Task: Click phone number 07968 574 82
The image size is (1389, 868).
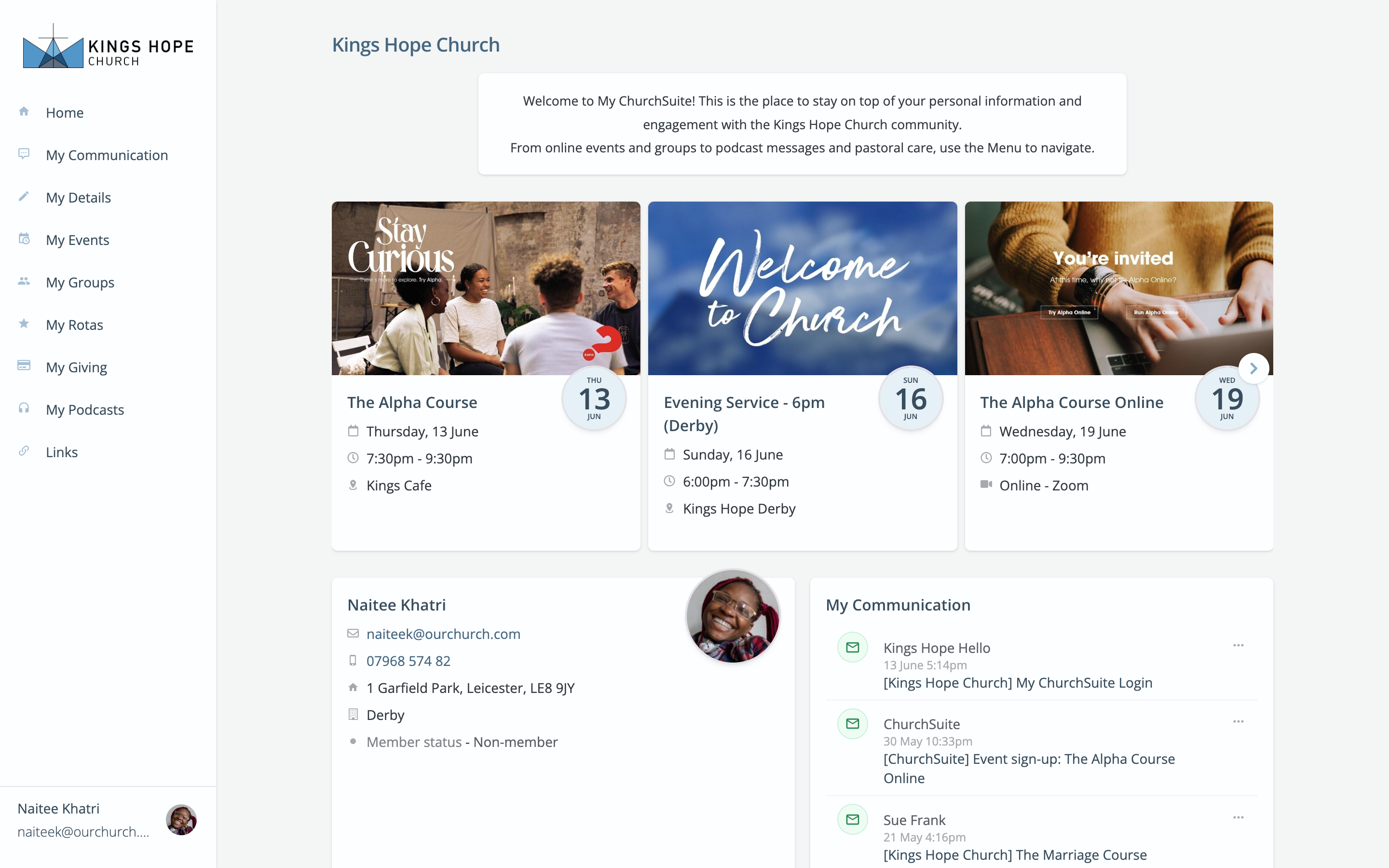Action: coord(408,661)
